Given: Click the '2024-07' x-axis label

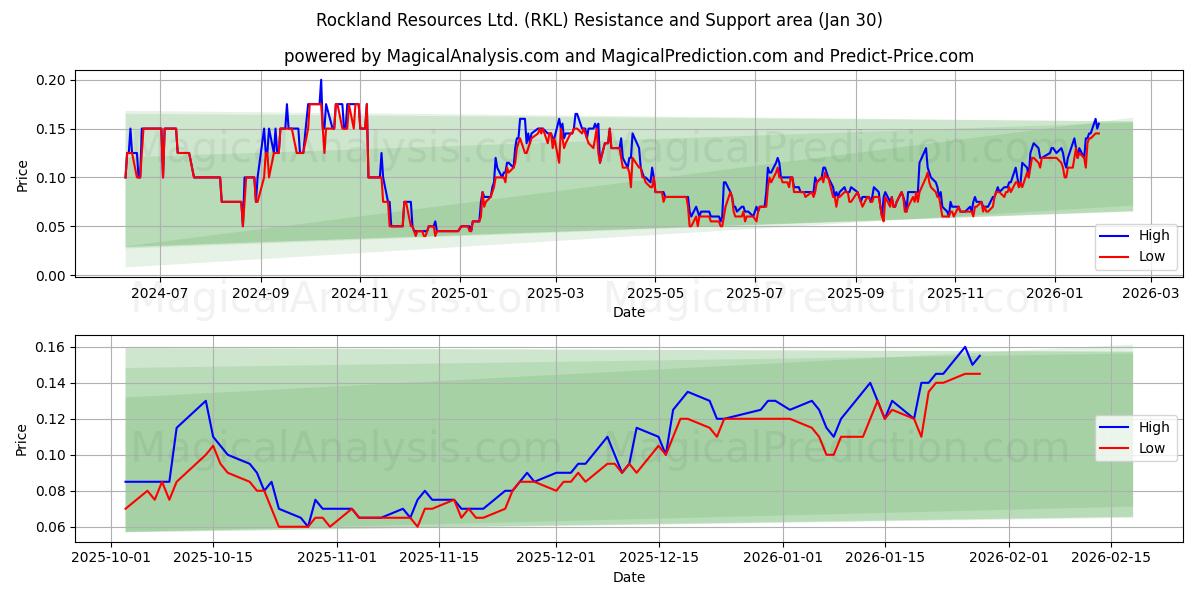Looking at the screenshot, I should click(160, 294).
